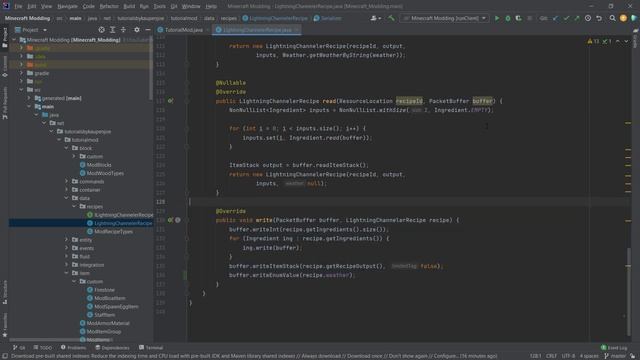
Task: Open the Build menu
Action: point(129,7)
